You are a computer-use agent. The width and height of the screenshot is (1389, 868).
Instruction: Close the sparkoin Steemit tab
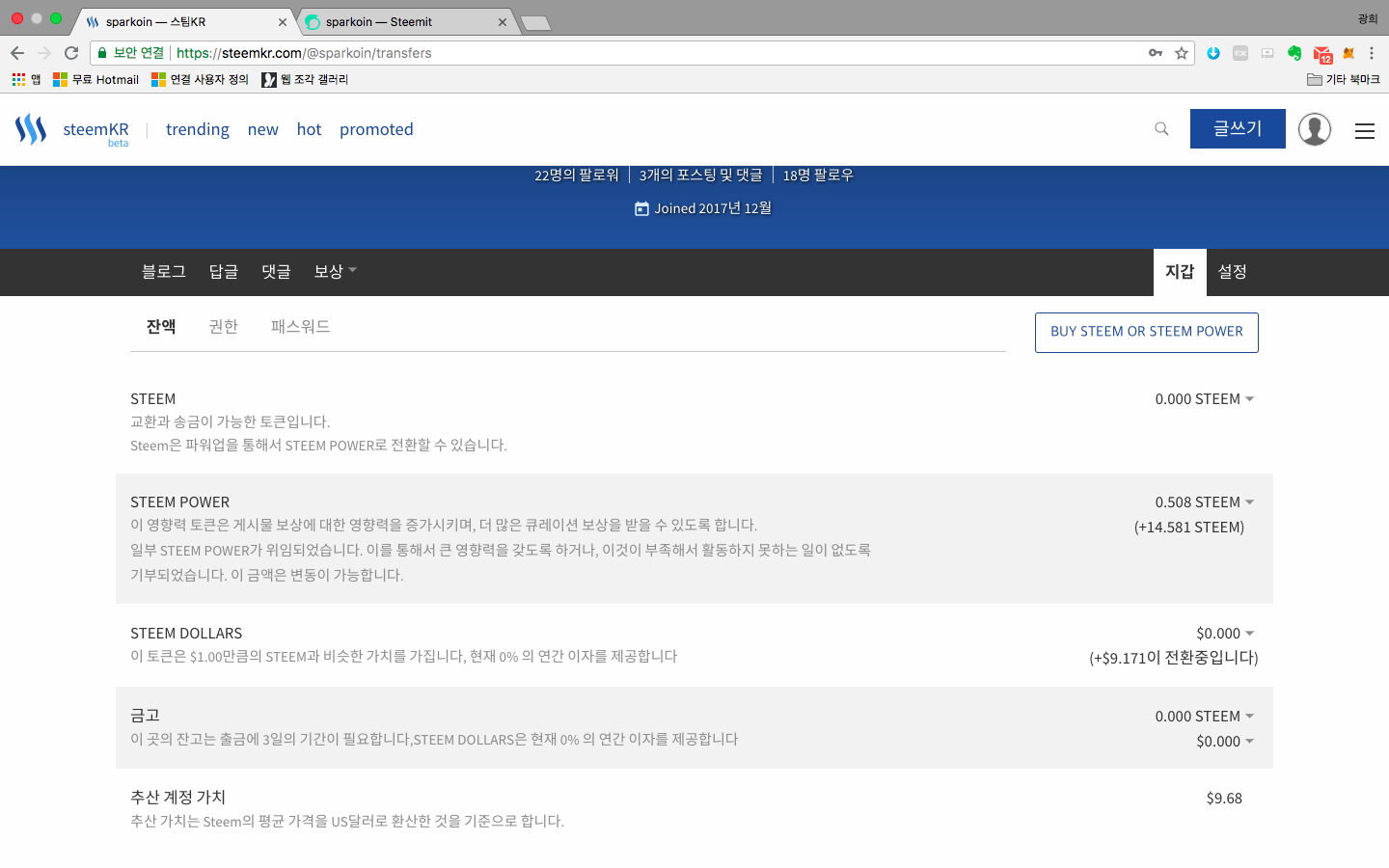pyautogui.click(x=503, y=21)
